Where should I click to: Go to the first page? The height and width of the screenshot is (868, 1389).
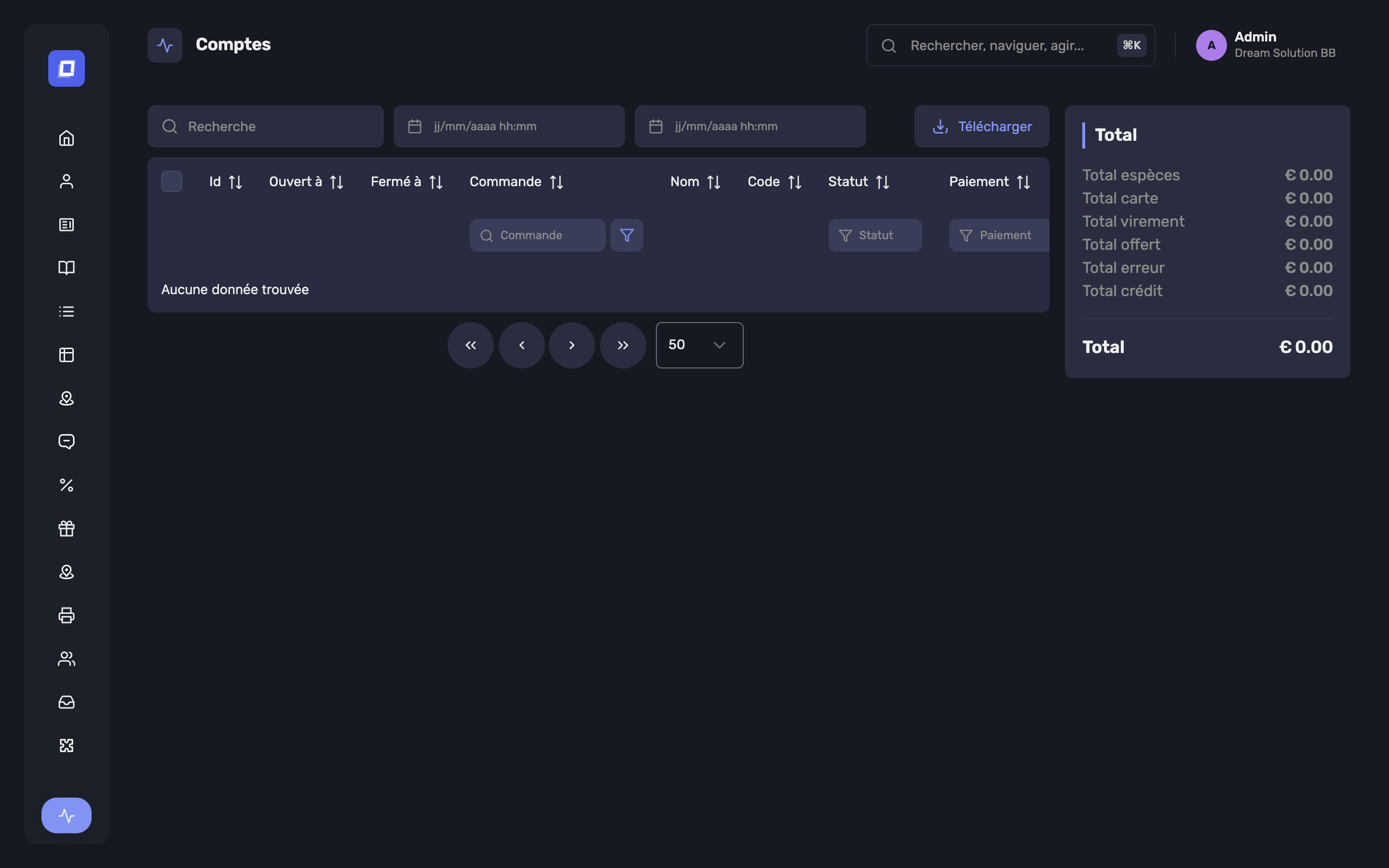click(471, 345)
